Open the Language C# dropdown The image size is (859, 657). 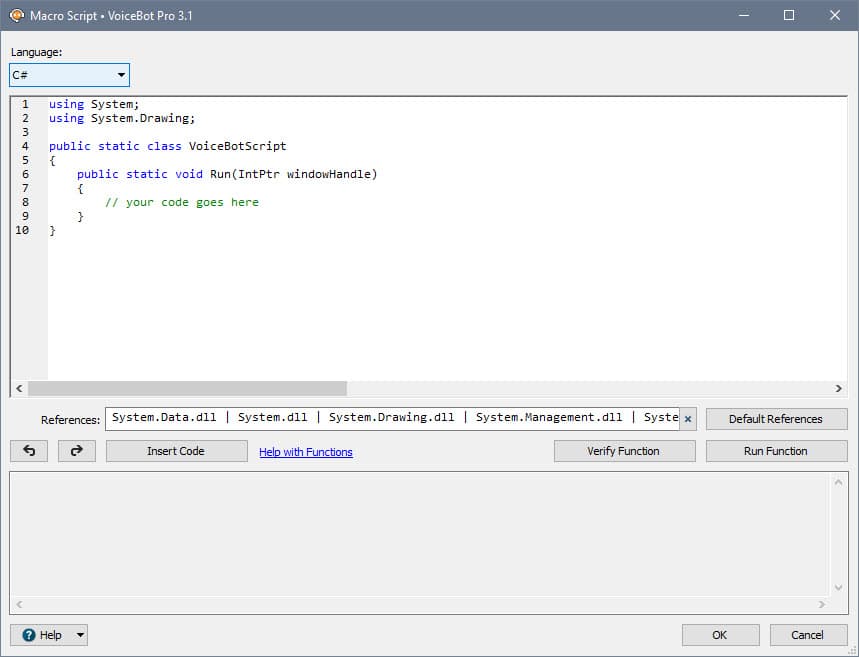click(x=70, y=75)
